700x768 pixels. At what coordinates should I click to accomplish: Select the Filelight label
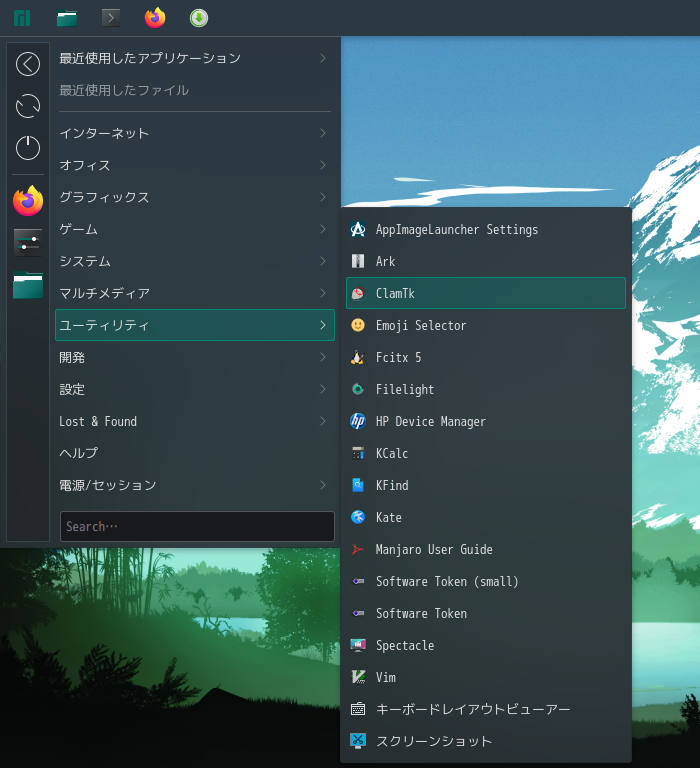point(405,389)
